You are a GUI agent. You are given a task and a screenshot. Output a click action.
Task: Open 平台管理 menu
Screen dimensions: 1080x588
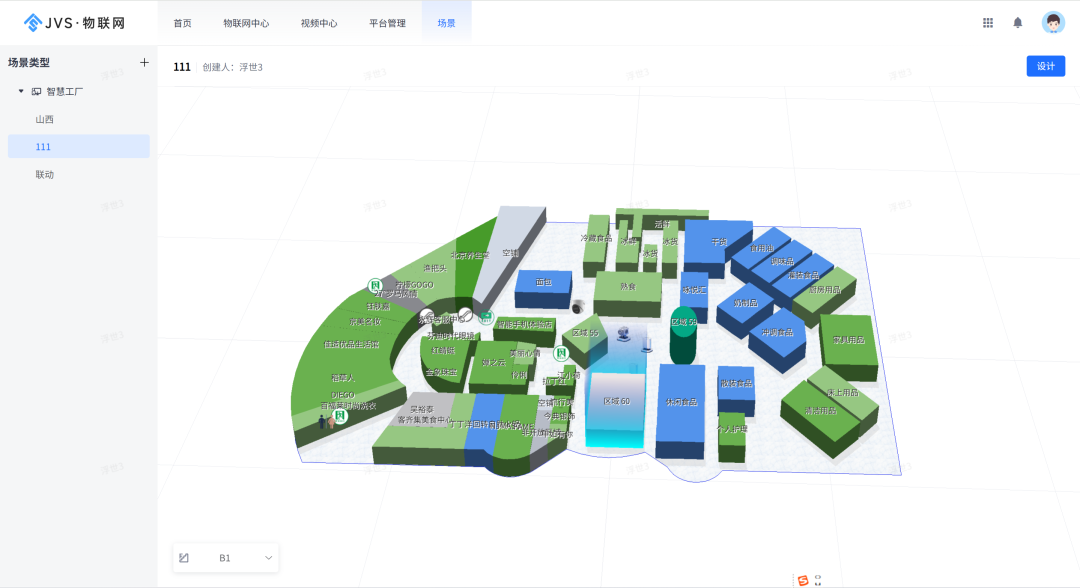coord(387,23)
